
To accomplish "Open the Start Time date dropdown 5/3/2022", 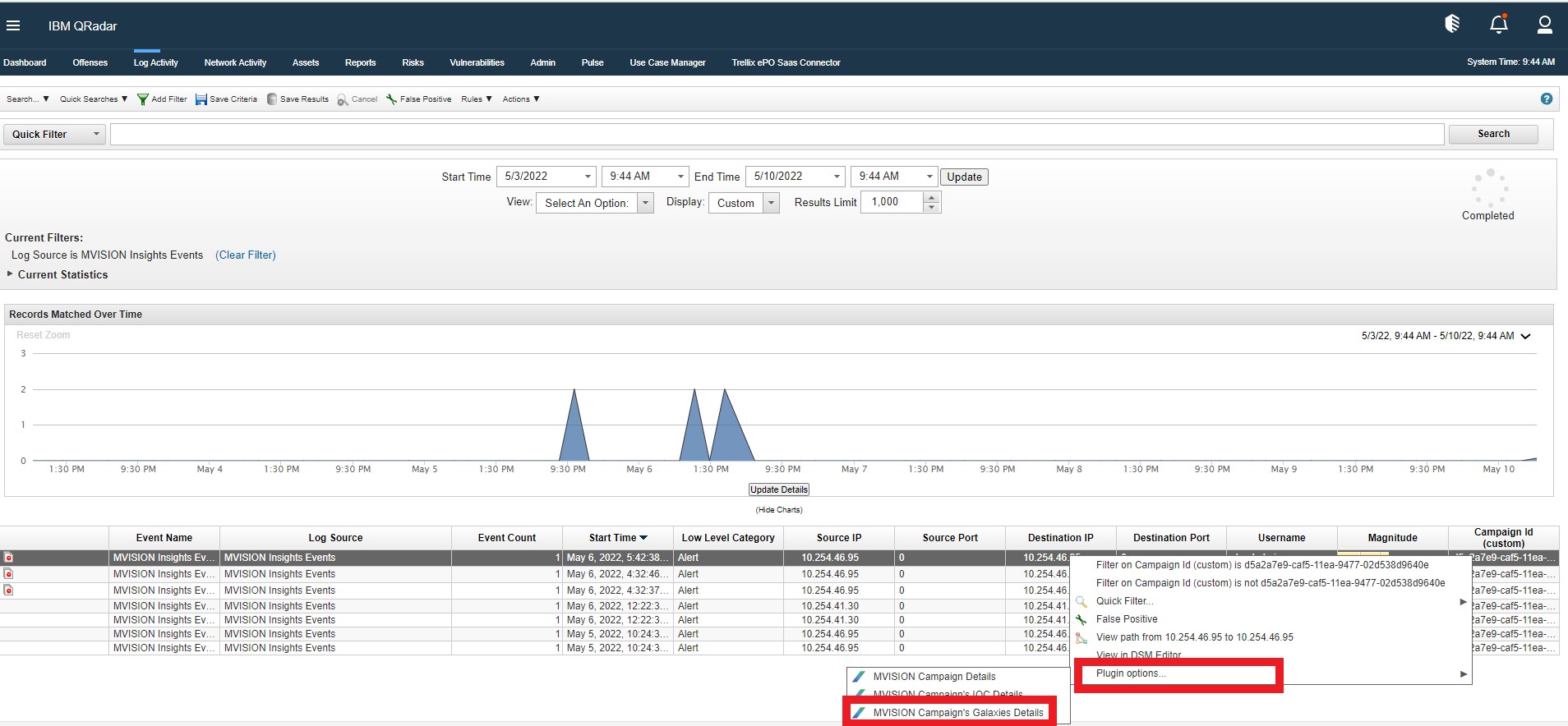I will [588, 177].
